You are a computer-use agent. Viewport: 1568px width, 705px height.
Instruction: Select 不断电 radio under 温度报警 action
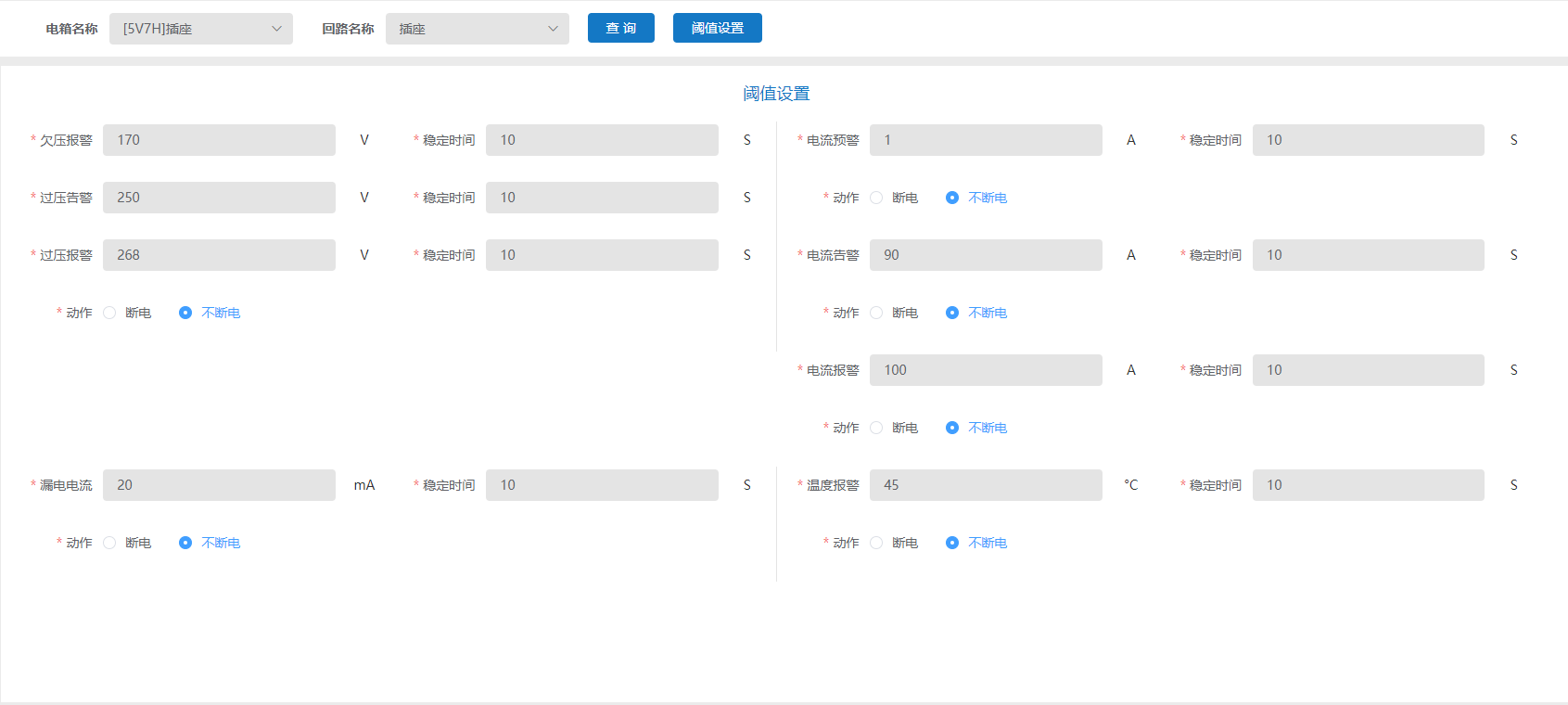click(952, 543)
